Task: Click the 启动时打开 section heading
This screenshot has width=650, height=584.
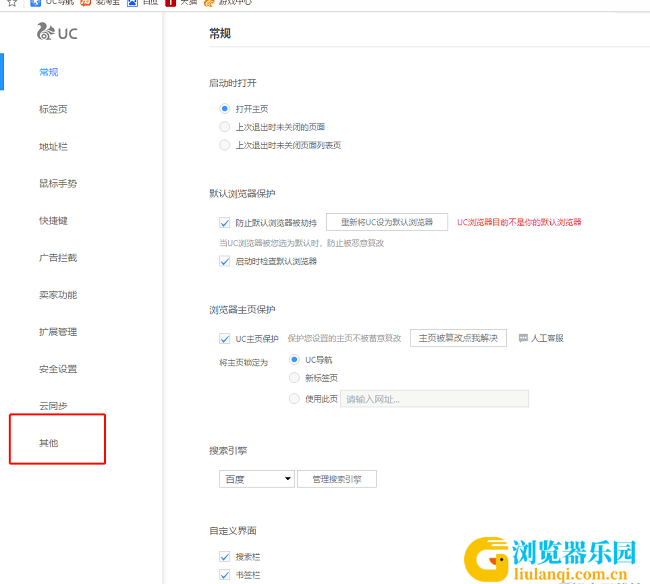Action: [x=233, y=83]
